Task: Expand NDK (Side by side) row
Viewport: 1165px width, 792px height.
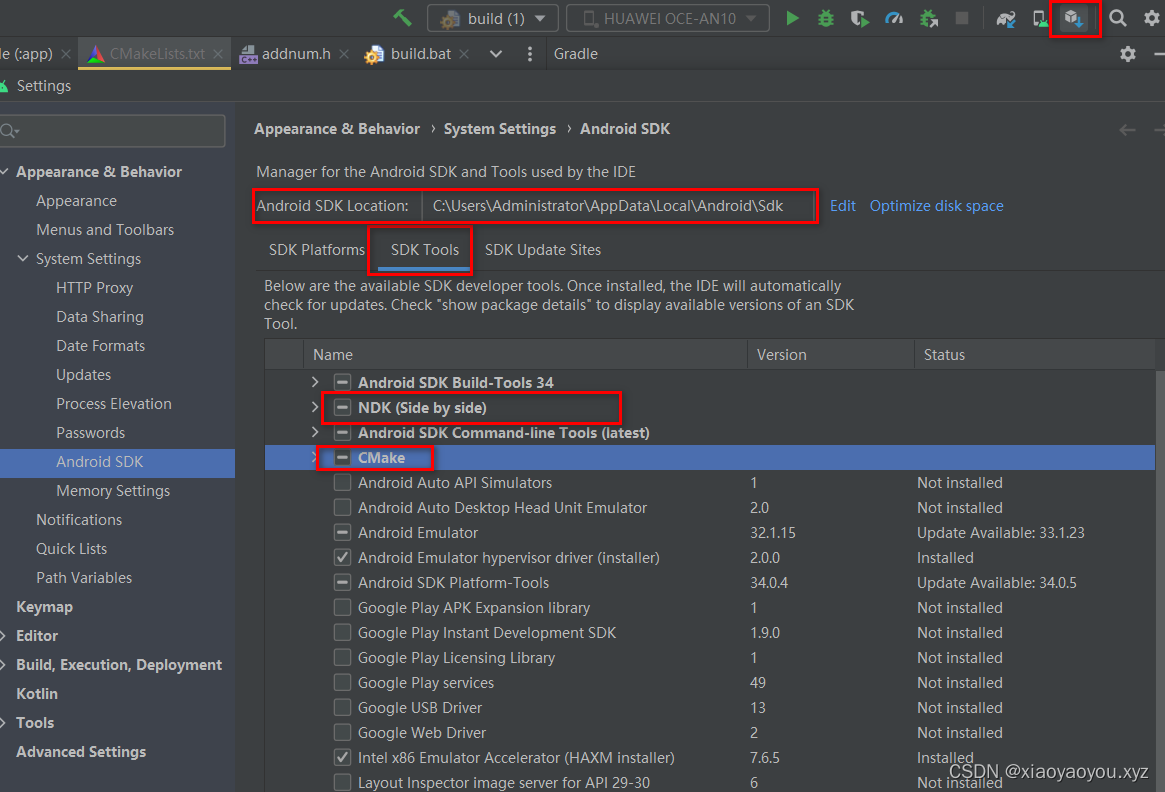Action: 315,407
